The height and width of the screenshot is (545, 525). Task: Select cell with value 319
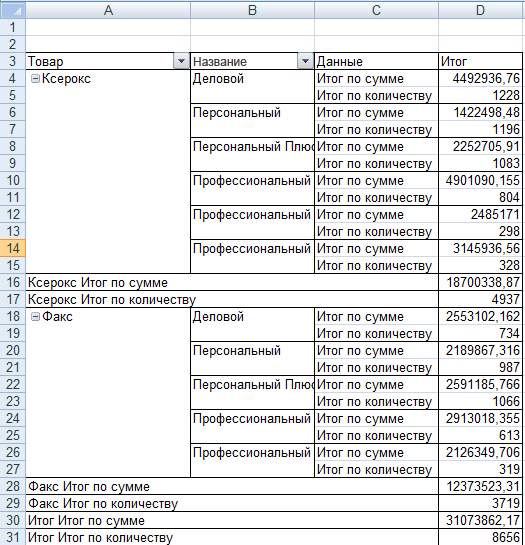[480, 469]
